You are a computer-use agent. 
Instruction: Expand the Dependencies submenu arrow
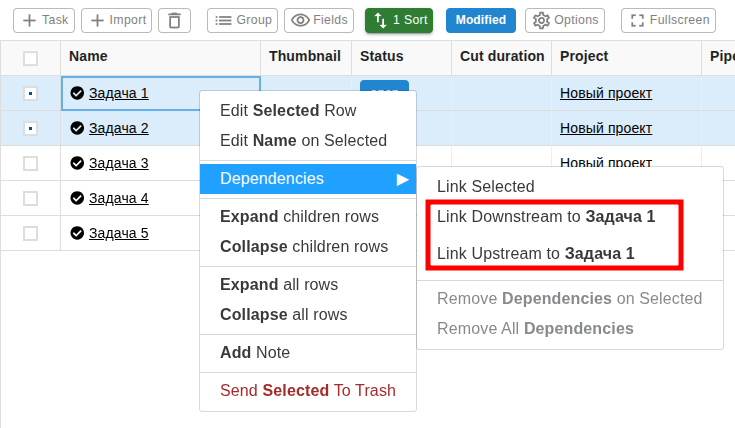click(402, 179)
